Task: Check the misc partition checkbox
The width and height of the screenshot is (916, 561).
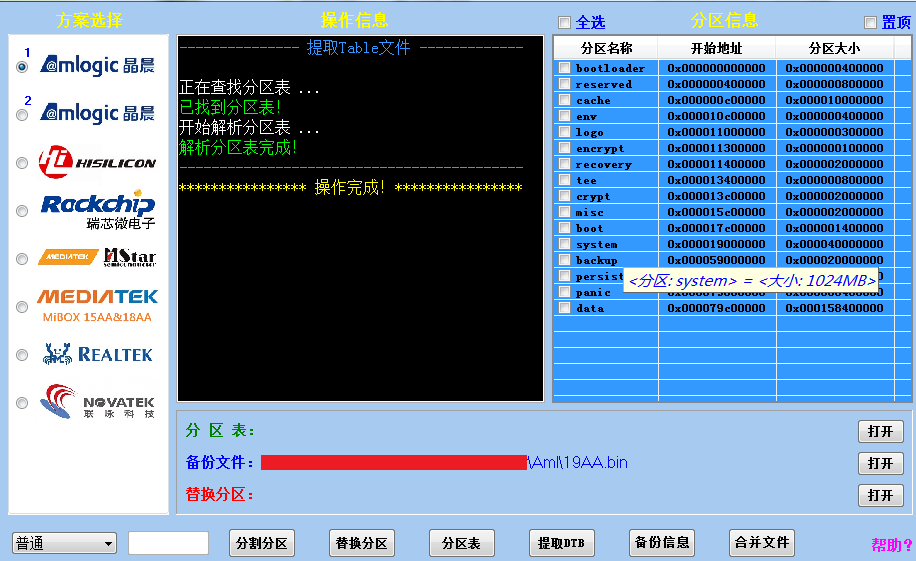Action: tap(564, 212)
